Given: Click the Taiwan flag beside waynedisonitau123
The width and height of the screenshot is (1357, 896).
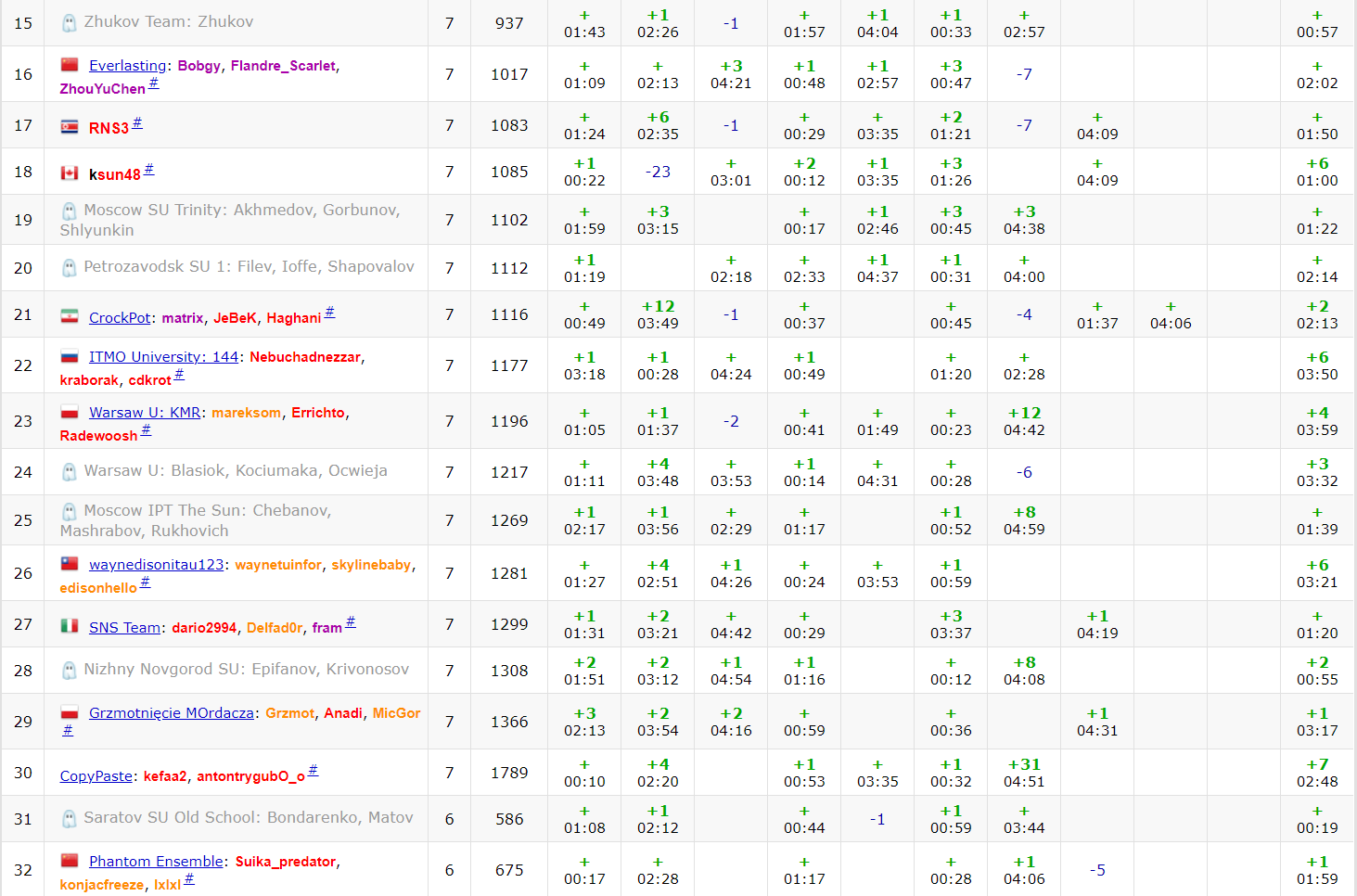Looking at the screenshot, I should (70, 564).
